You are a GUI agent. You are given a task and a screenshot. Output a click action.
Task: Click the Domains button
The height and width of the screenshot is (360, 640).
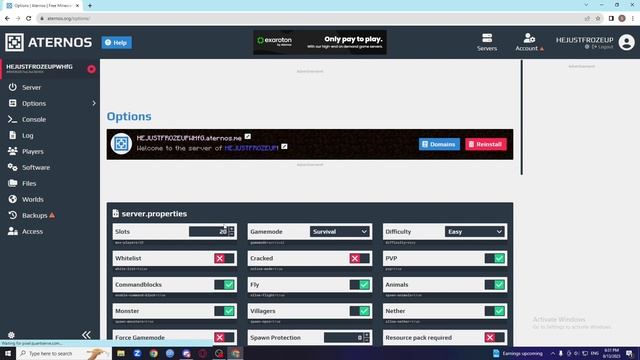(439, 144)
